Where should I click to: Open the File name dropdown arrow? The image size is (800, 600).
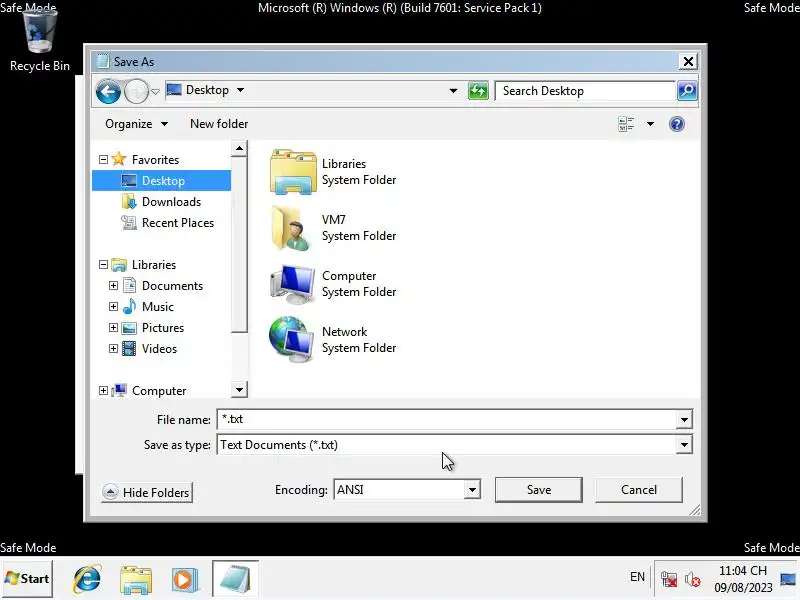tap(684, 420)
